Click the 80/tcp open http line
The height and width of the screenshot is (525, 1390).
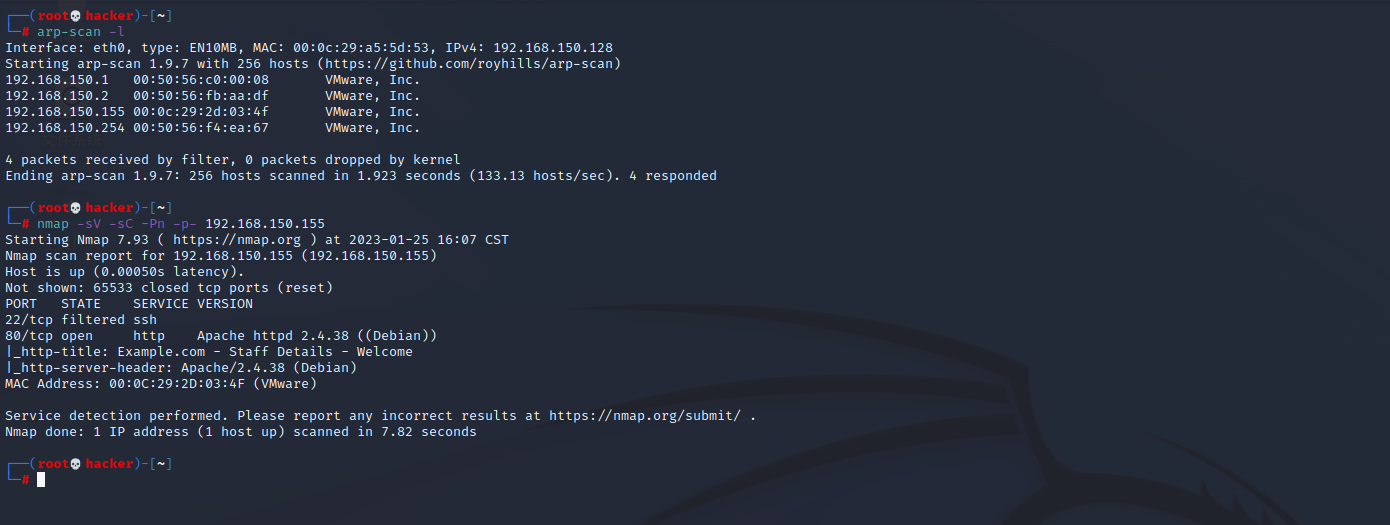[221, 336]
